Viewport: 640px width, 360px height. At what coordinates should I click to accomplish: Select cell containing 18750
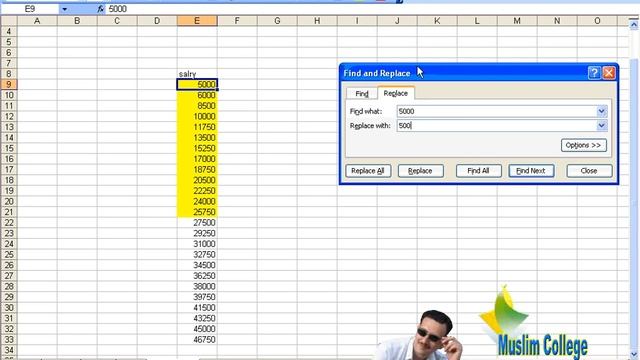[197, 169]
